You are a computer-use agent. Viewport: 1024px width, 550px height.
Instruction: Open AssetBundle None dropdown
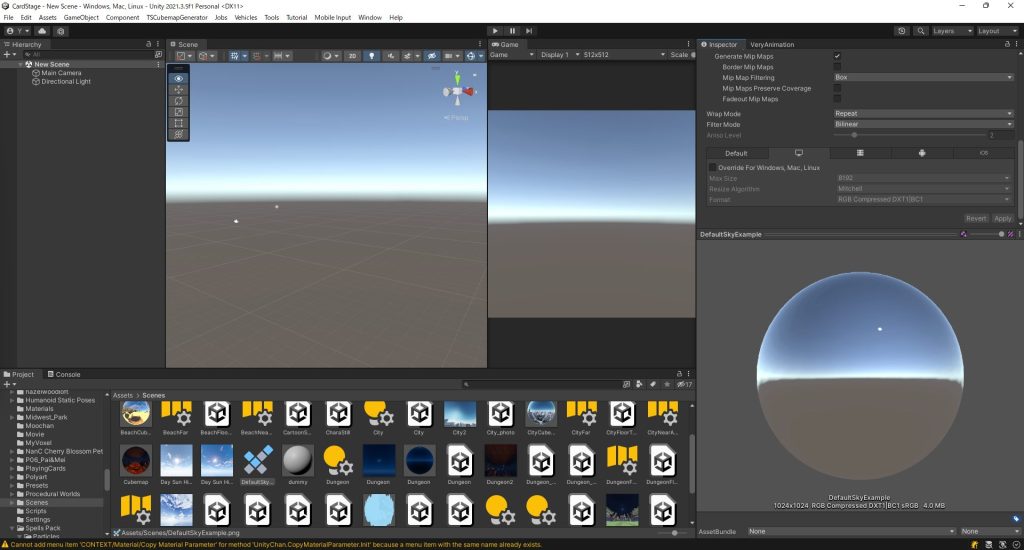tap(852, 532)
